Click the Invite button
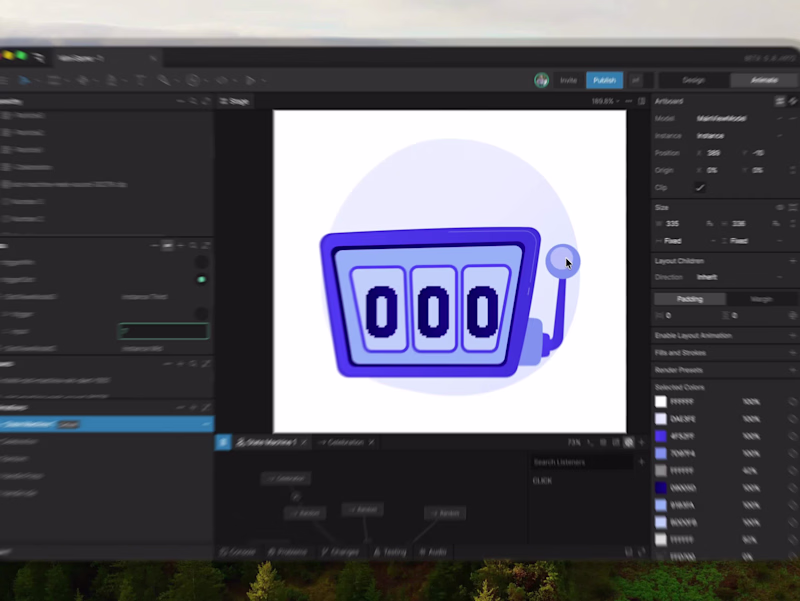Viewport: 800px width, 601px height. (568, 80)
